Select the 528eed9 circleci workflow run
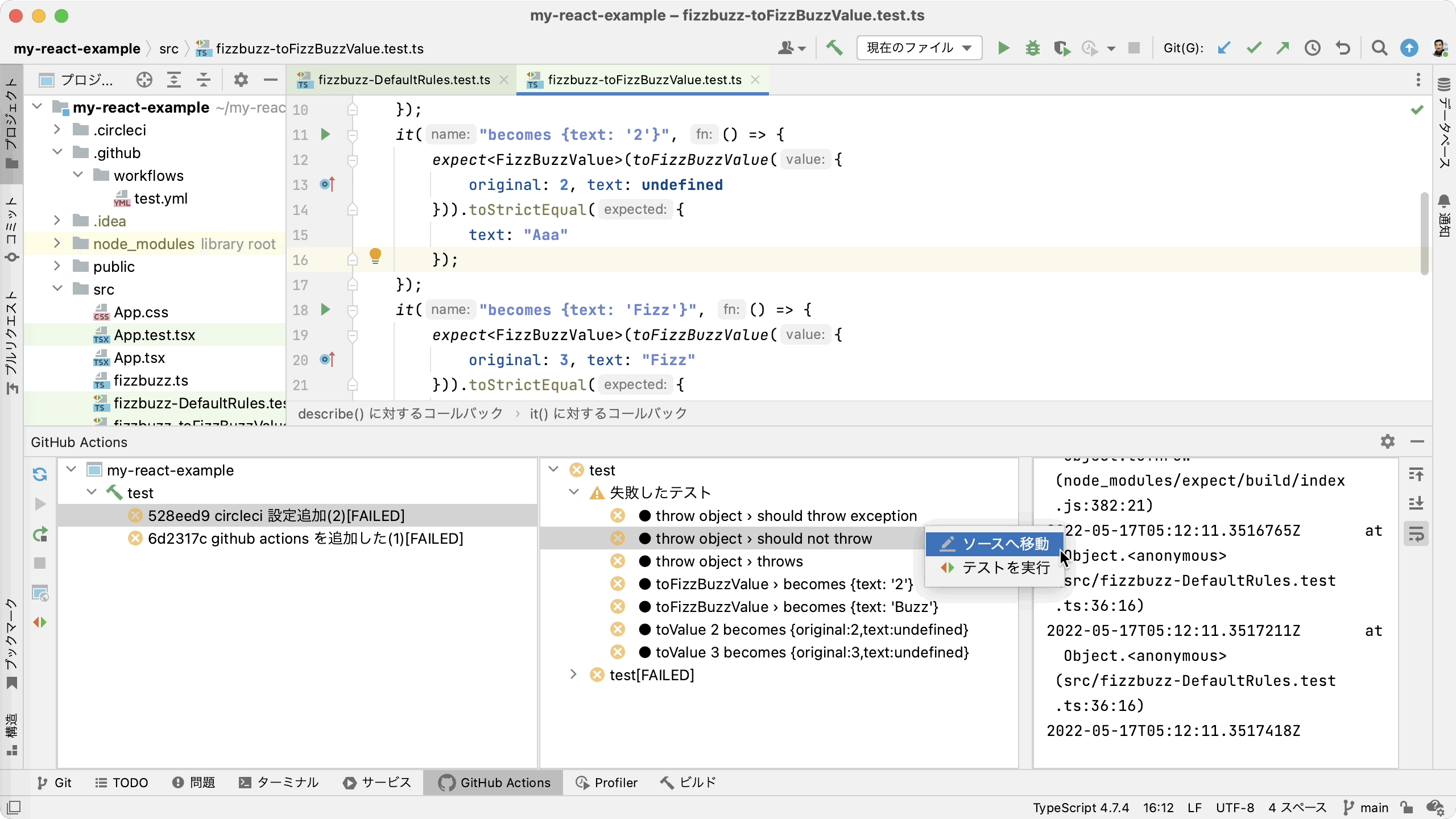Viewport: 1456px width, 819px height. (297, 516)
